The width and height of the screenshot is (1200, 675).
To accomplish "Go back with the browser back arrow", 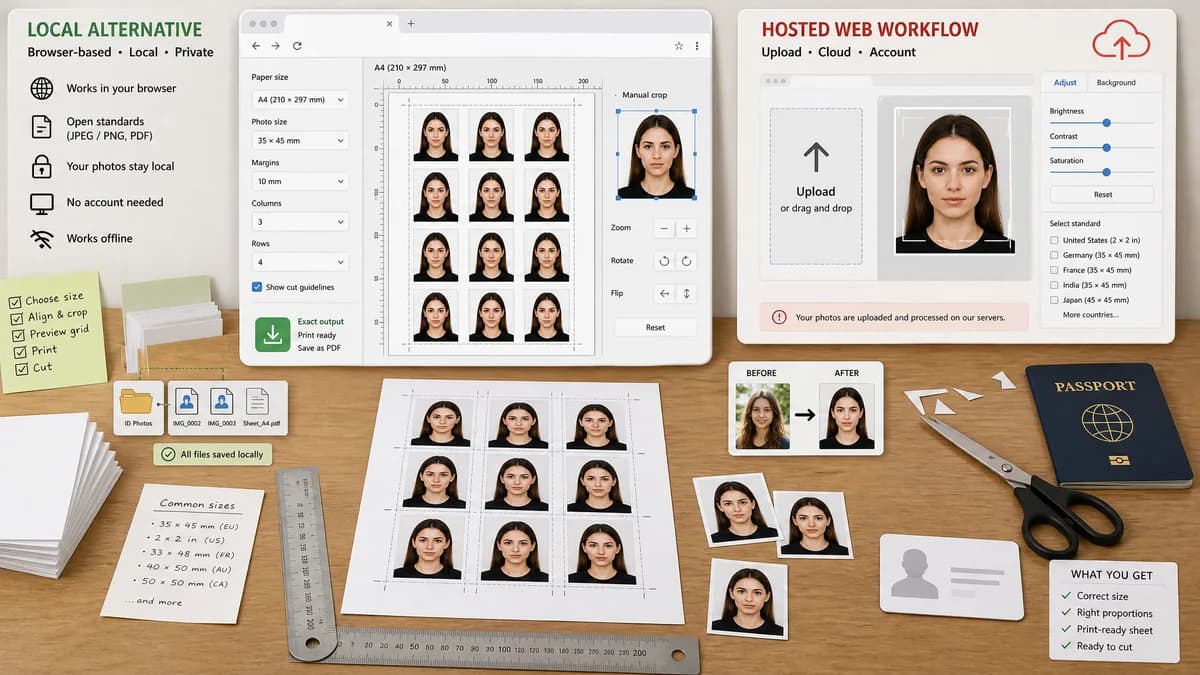I will (x=256, y=46).
